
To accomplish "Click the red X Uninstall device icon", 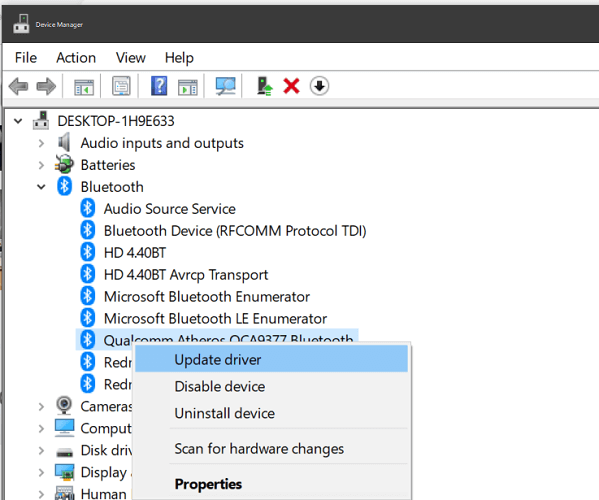I will (x=291, y=86).
